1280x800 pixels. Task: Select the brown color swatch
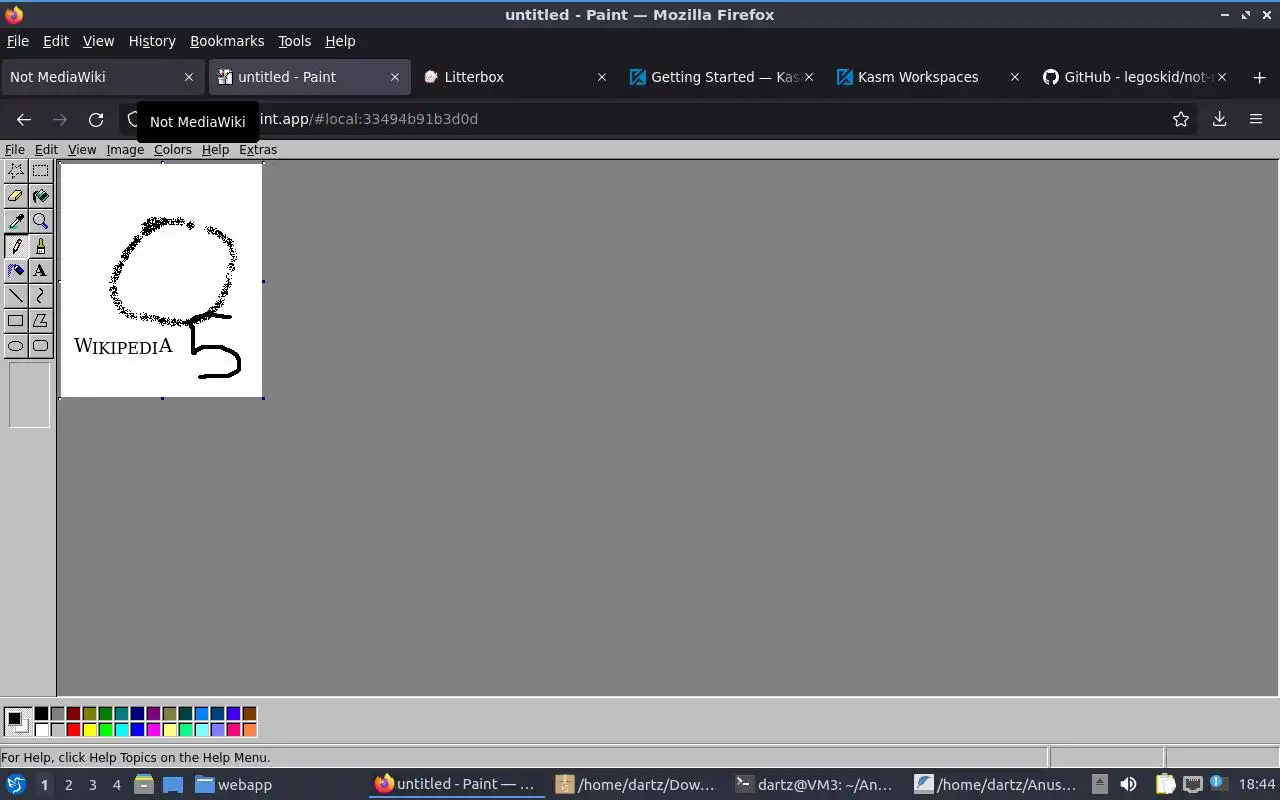[x=249, y=714]
